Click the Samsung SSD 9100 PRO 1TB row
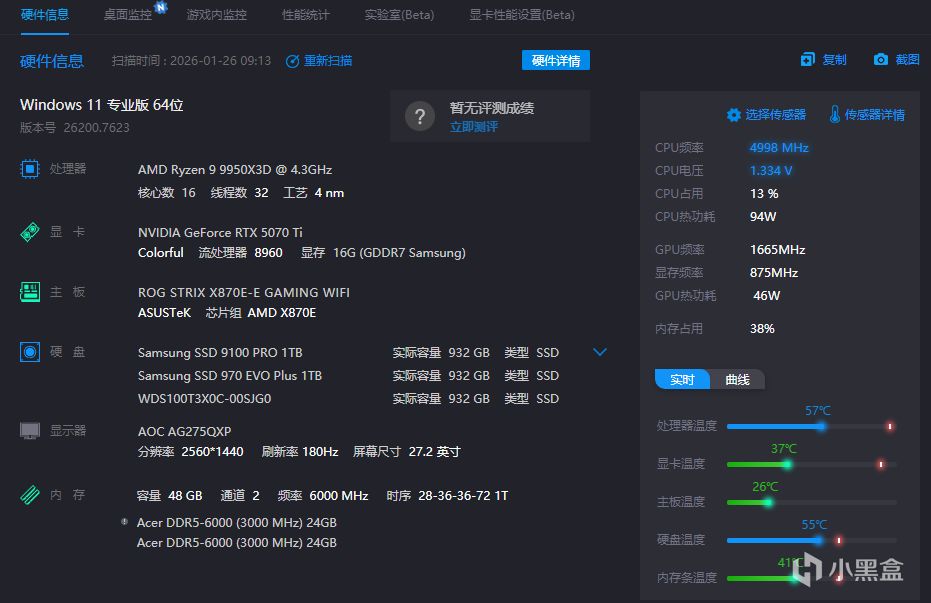This screenshot has width=931, height=603. pyautogui.click(x=349, y=353)
